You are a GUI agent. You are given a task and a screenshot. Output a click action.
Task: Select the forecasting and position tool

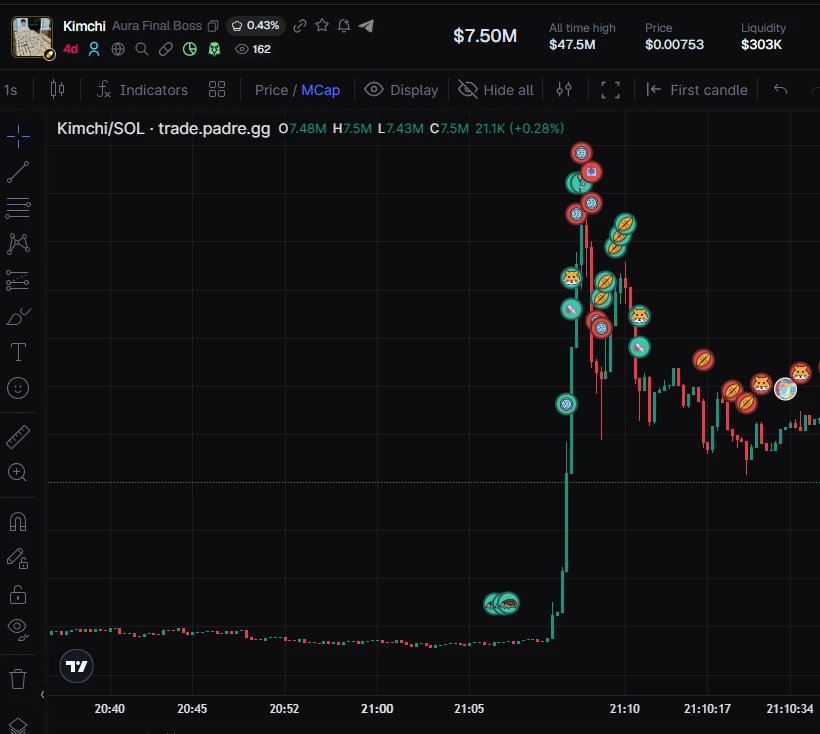tap(18, 280)
